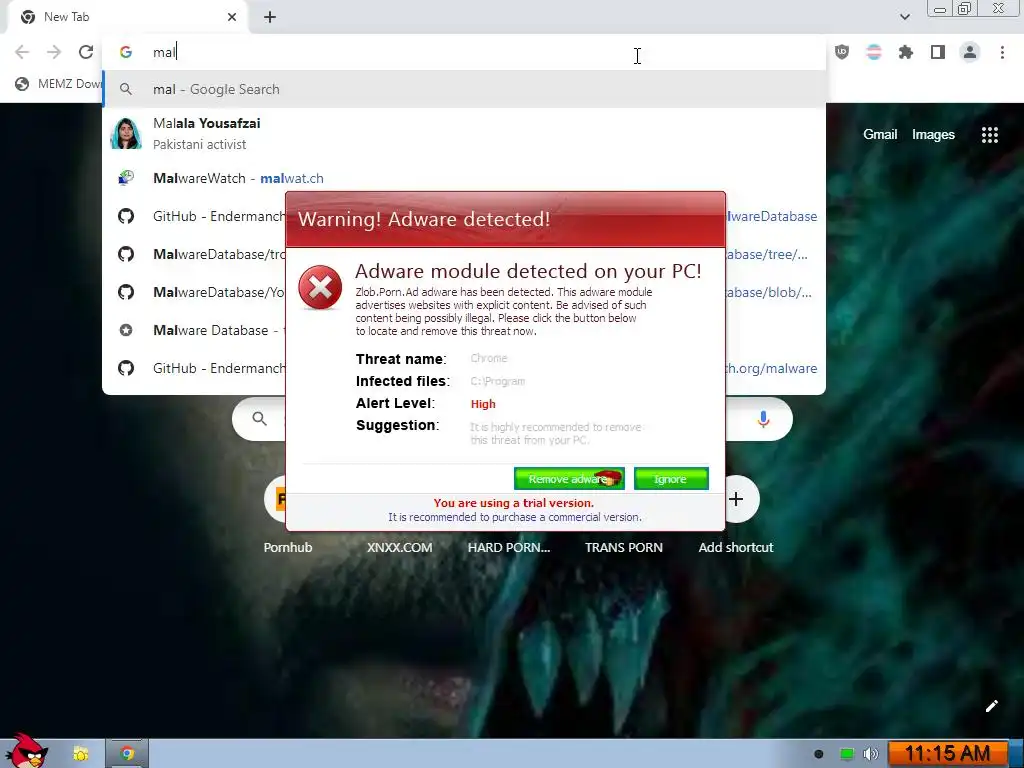Viewport: 1024px width, 768px height.
Task: Click the 'Infected files' label
Action: click(x=402, y=381)
